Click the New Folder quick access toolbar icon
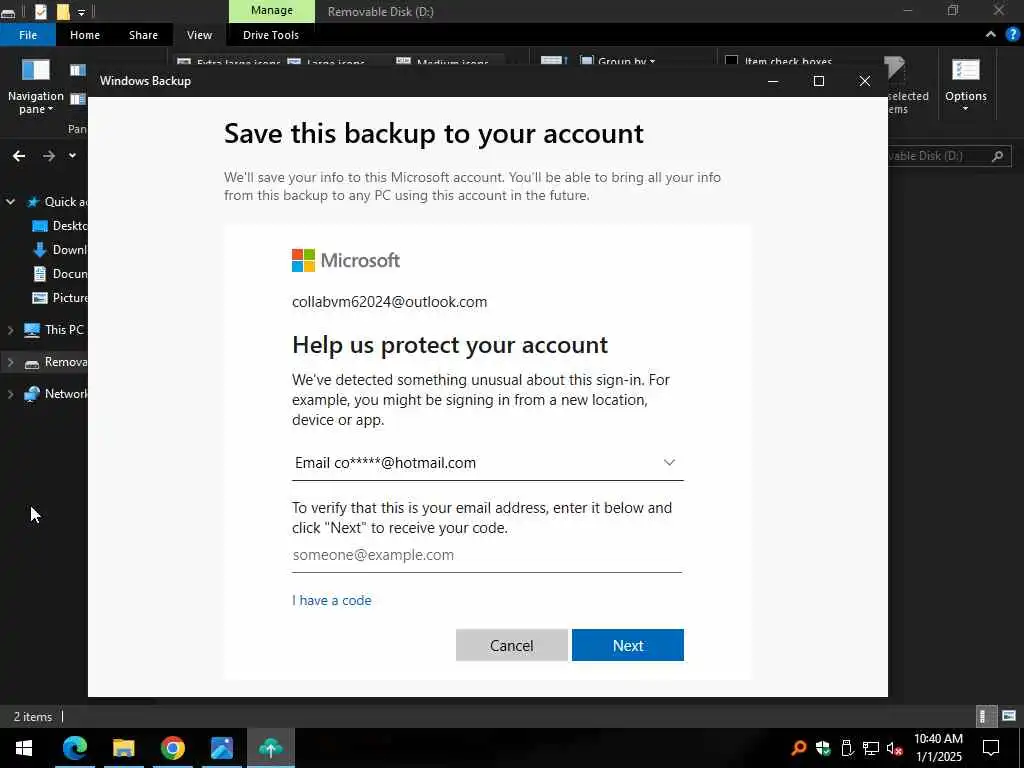 pyautogui.click(x=63, y=11)
